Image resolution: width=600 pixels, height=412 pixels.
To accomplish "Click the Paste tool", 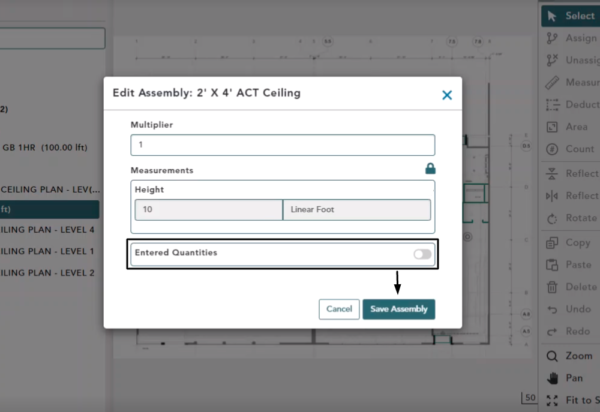I will point(571,265).
